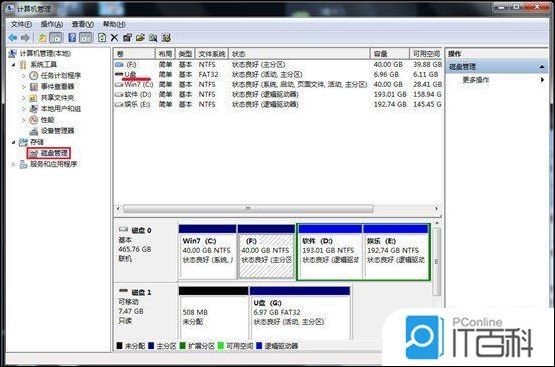The height and width of the screenshot is (367, 555).
Task: Click the Refresh toolbar icon
Action: (x=102, y=38)
